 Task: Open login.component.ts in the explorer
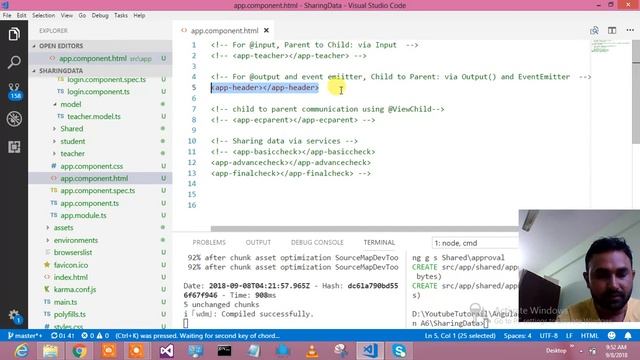(98, 92)
